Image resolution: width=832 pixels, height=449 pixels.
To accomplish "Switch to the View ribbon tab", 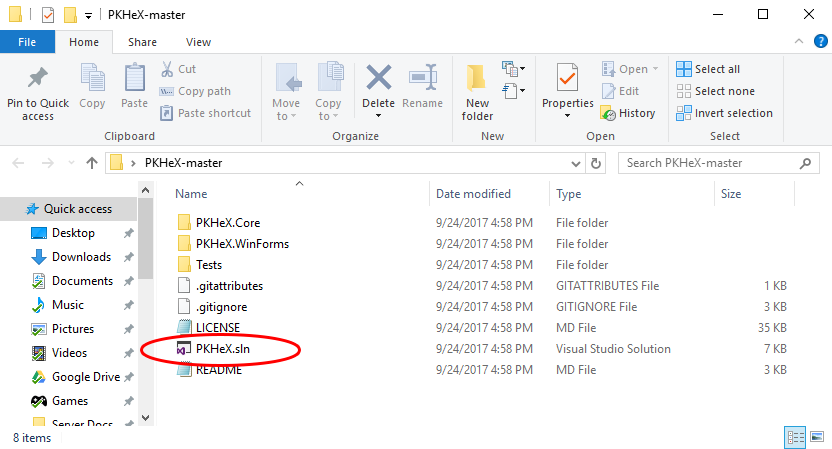I will click(x=198, y=42).
